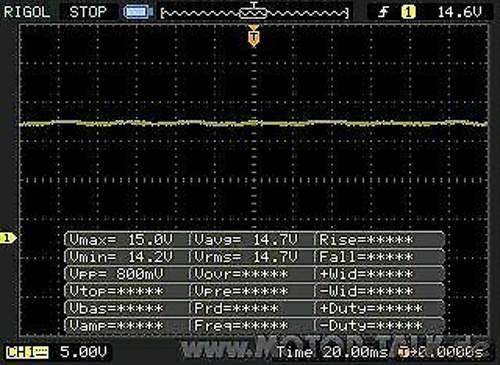The height and width of the screenshot is (365, 500).
Task: Click the 14.6V trigger level readout
Action: 460,12
